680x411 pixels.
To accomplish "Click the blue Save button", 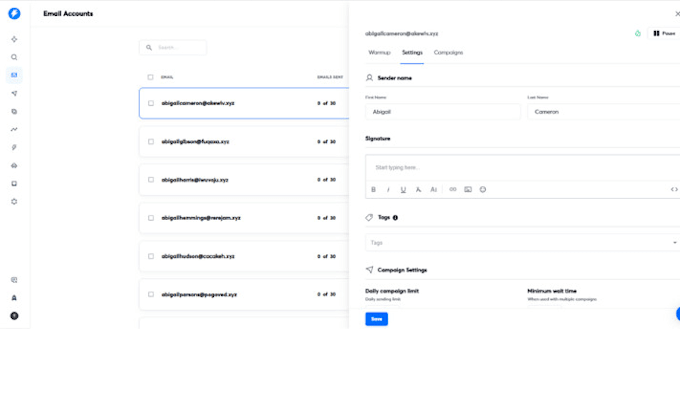I will coord(376,319).
